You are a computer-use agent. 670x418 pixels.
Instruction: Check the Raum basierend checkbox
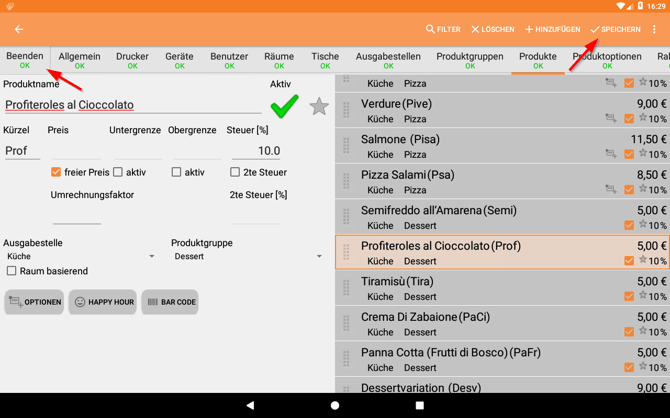(12, 271)
